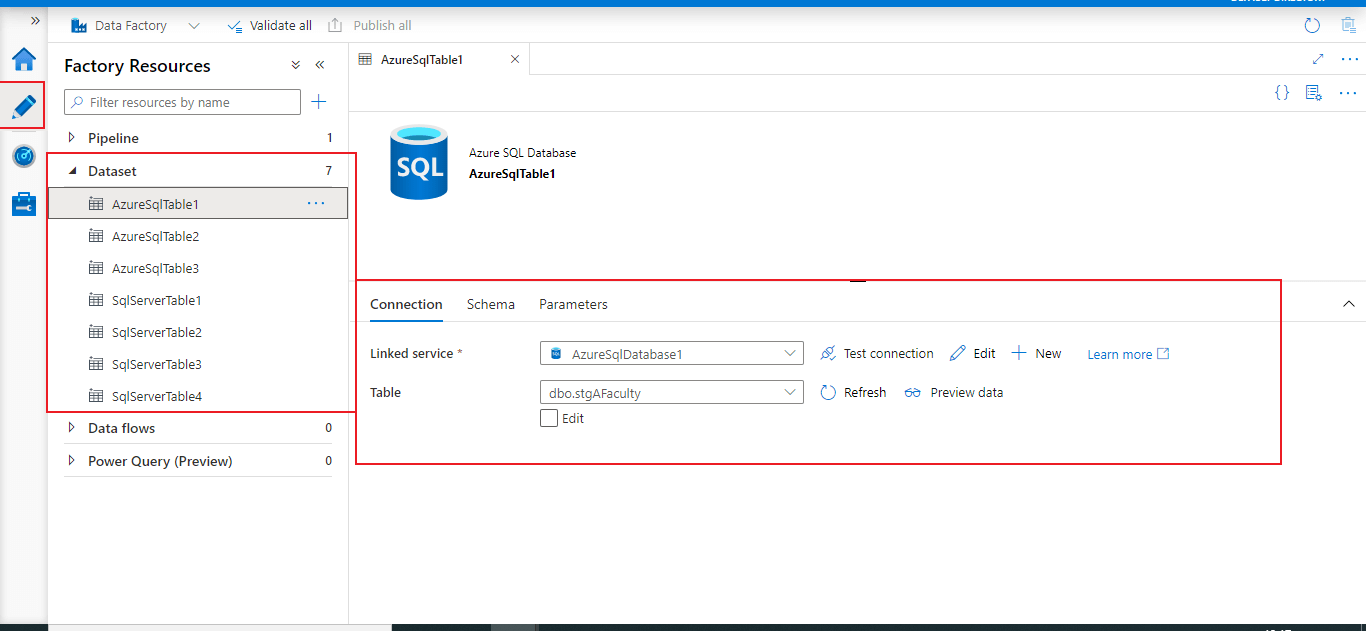Open the Manage toolbox icon
Screen dimensions: 1366x631
pos(23,204)
